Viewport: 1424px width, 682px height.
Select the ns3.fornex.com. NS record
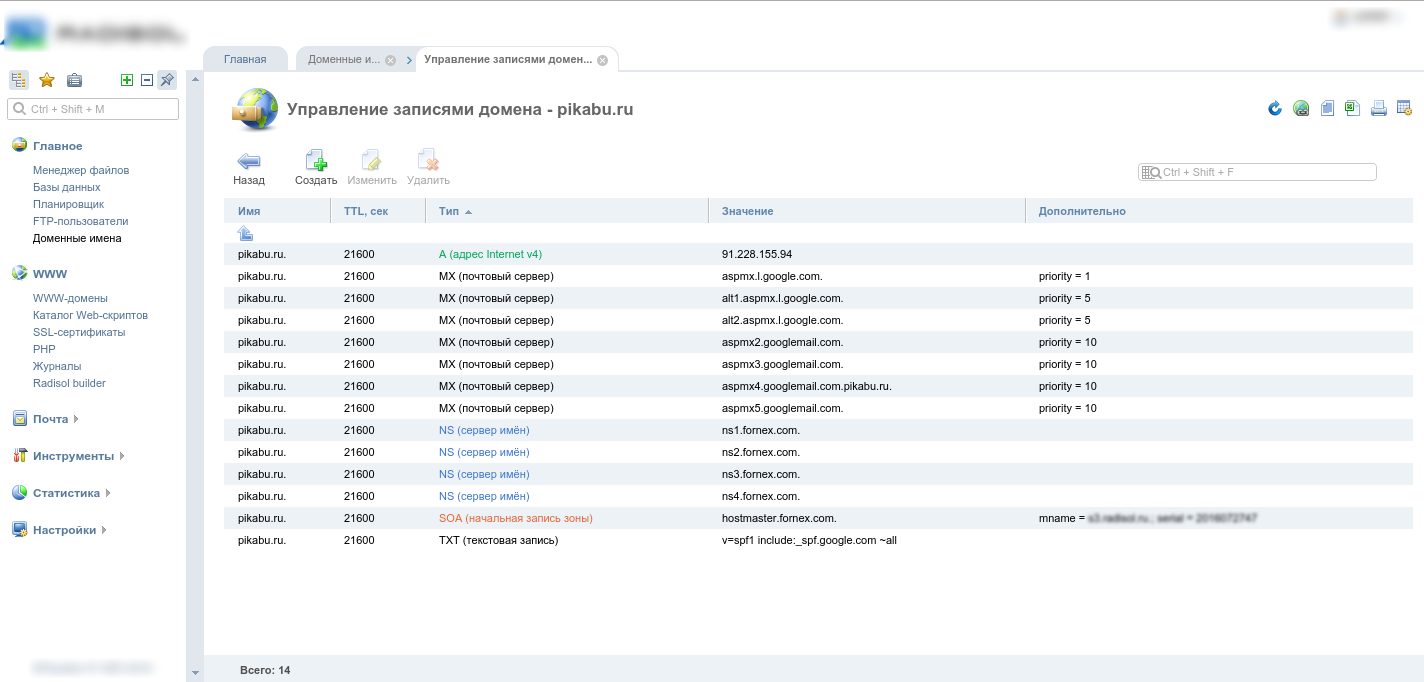click(818, 474)
